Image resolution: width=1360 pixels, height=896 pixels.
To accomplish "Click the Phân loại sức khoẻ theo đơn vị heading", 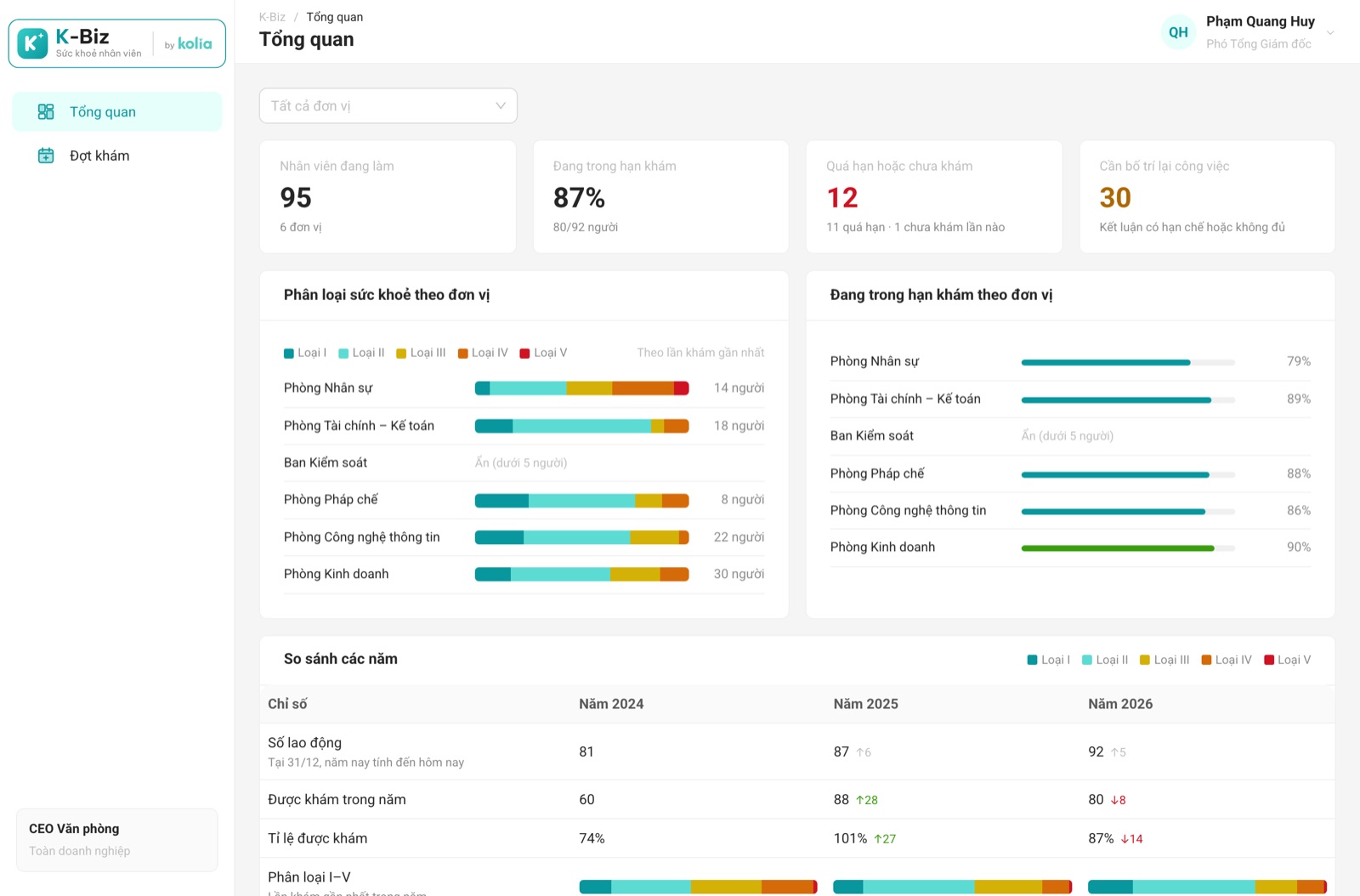I will pyautogui.click(x=387, y=295).
